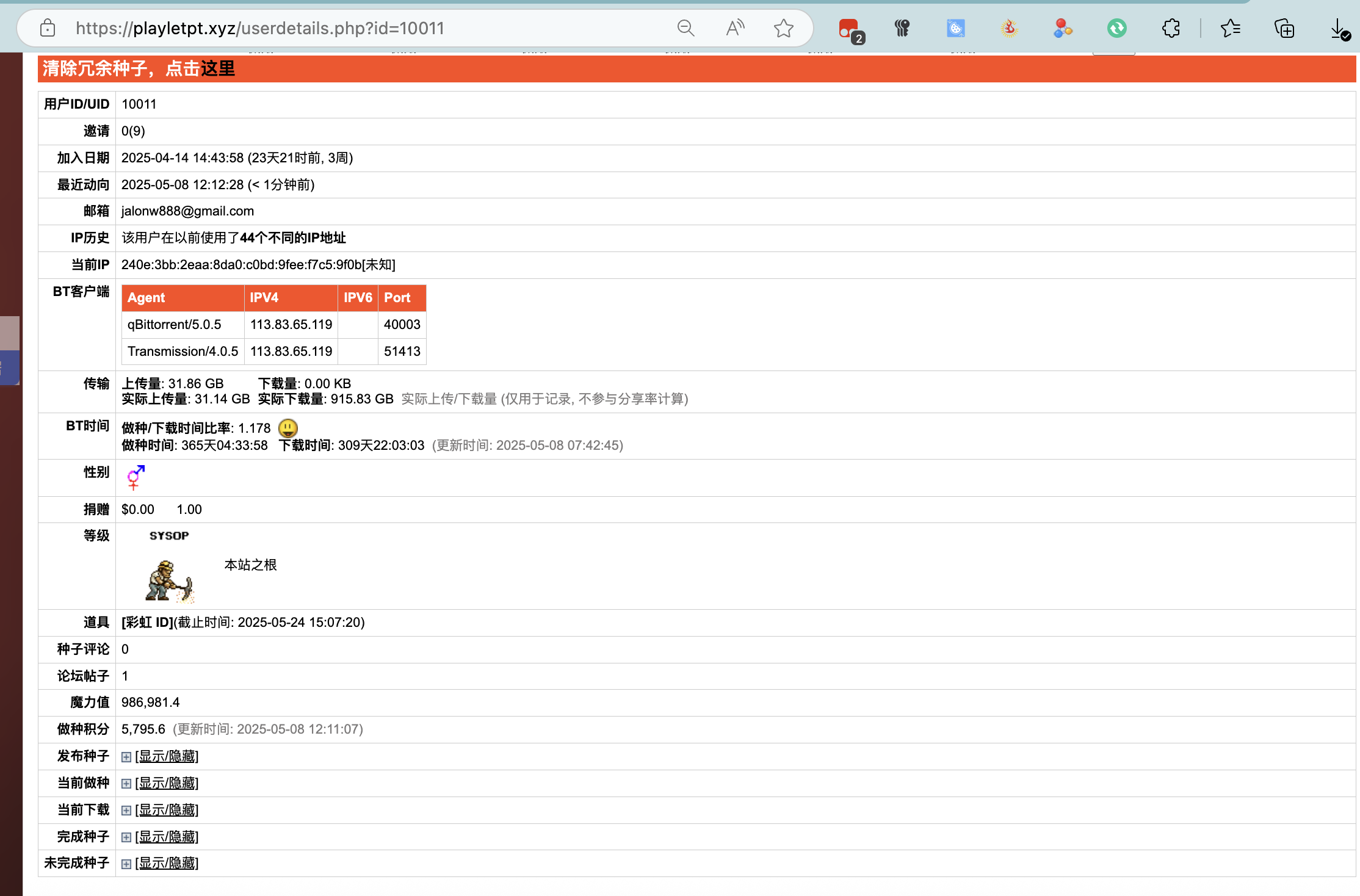Viewport: 1360px width, 896px height.
Task: Expand the 当前下载 plus box
Action: click(126, 811)
